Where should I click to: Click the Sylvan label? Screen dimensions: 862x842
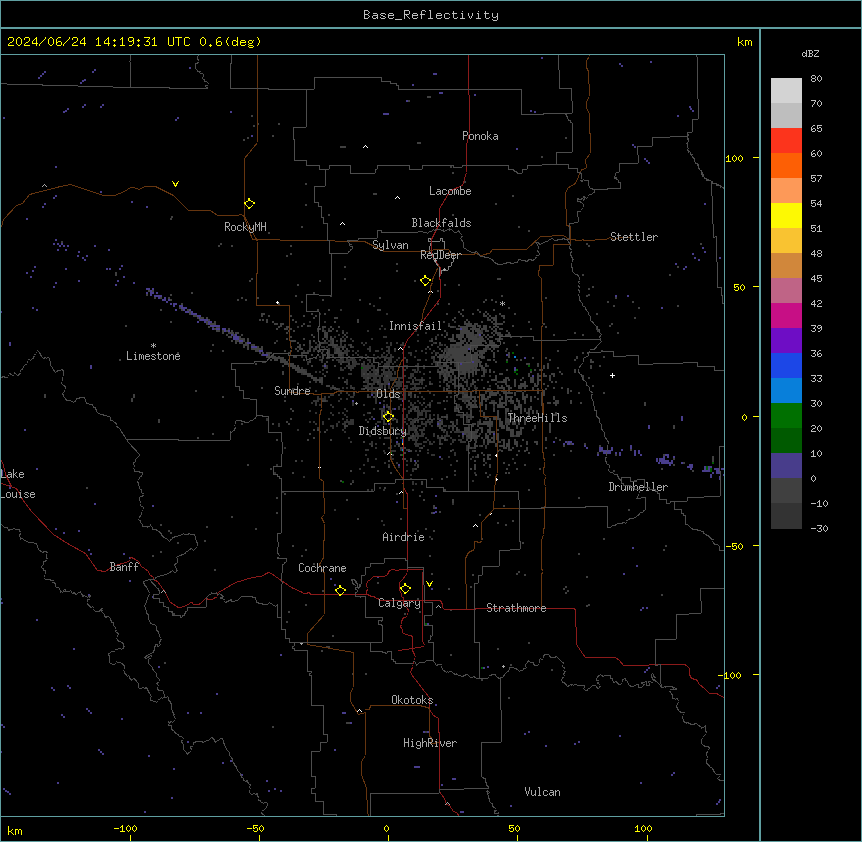click(x=390, y=245)
